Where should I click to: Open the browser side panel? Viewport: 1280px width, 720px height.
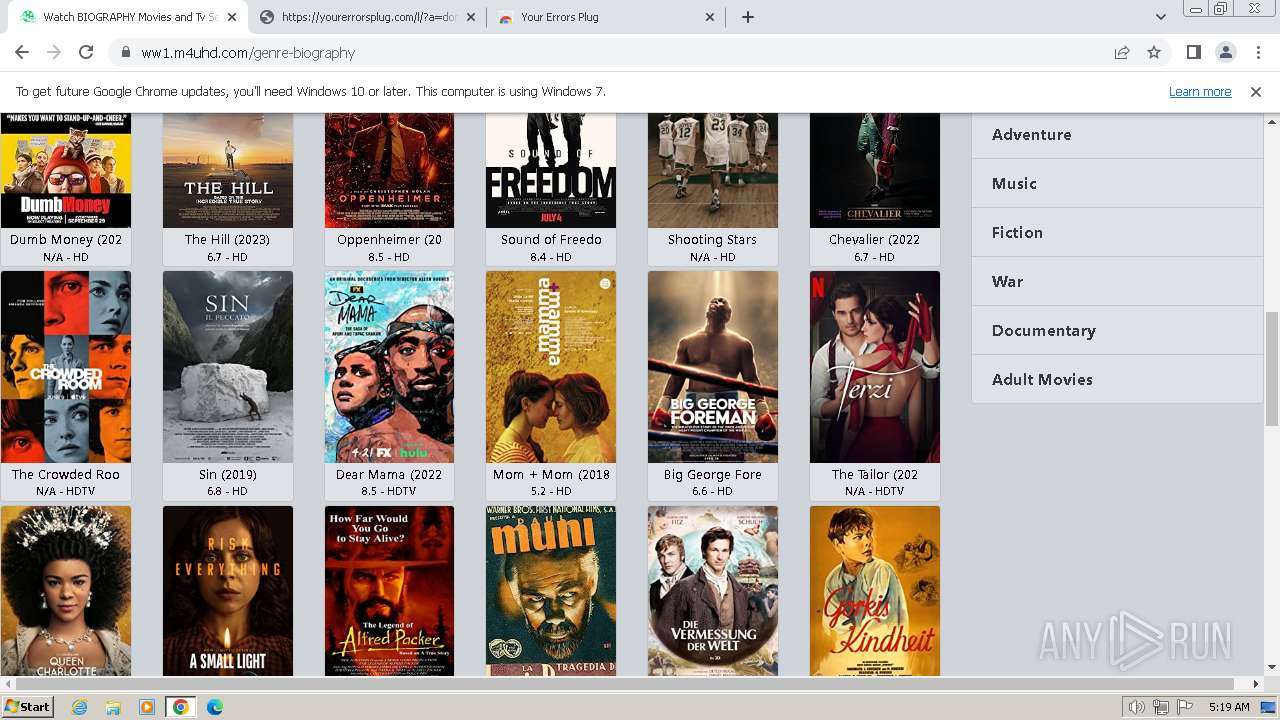click(1193, 53)
